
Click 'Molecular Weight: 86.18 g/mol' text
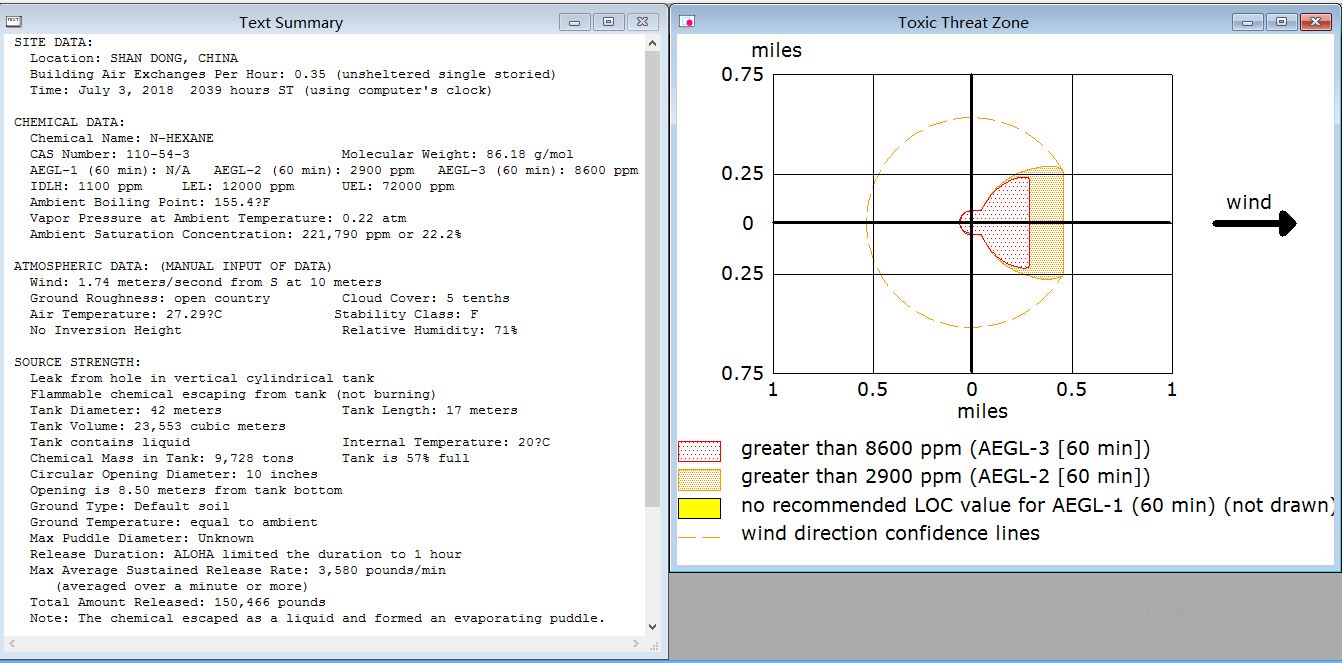[458, 154]
